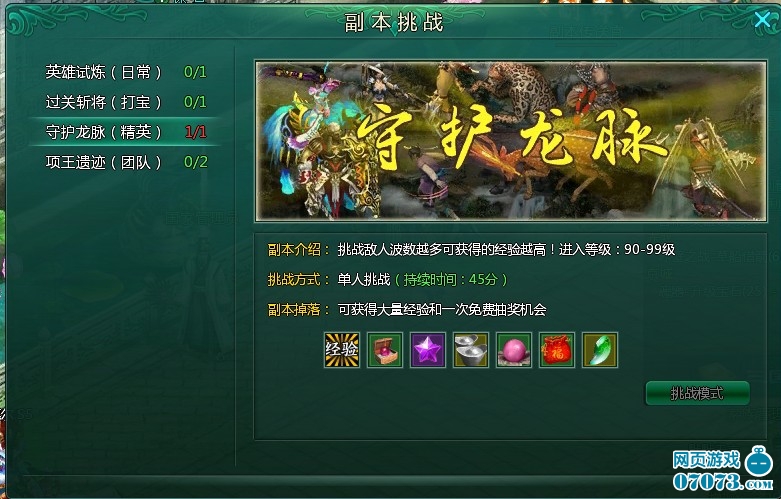Select 守护龙脉（精英） dungeon entry
Viewport: 781px width, 499px height.
click(x=126, y=132)
